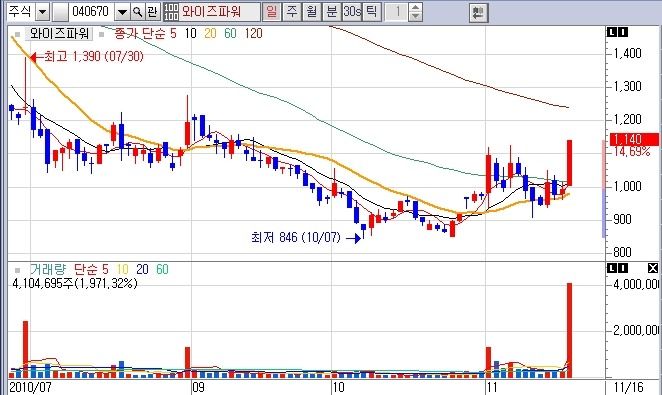Click the L icon on the volume pane
This screenshot has height=395, width=662.
612,268
